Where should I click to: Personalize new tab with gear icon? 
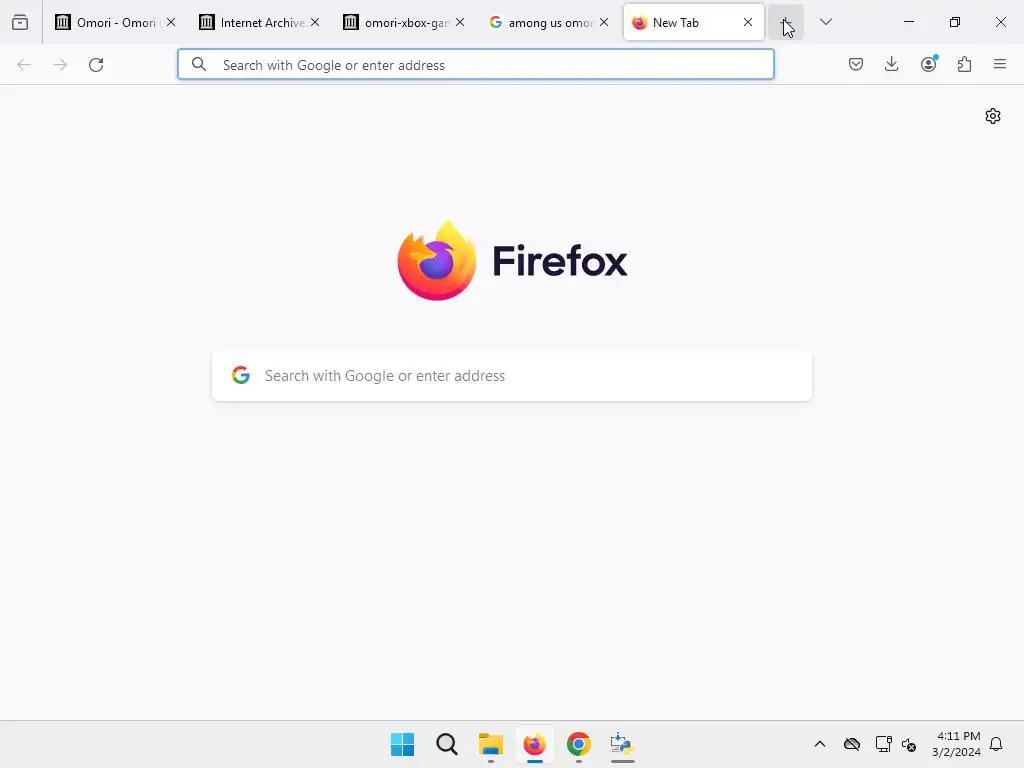click(x=993, y=116)
